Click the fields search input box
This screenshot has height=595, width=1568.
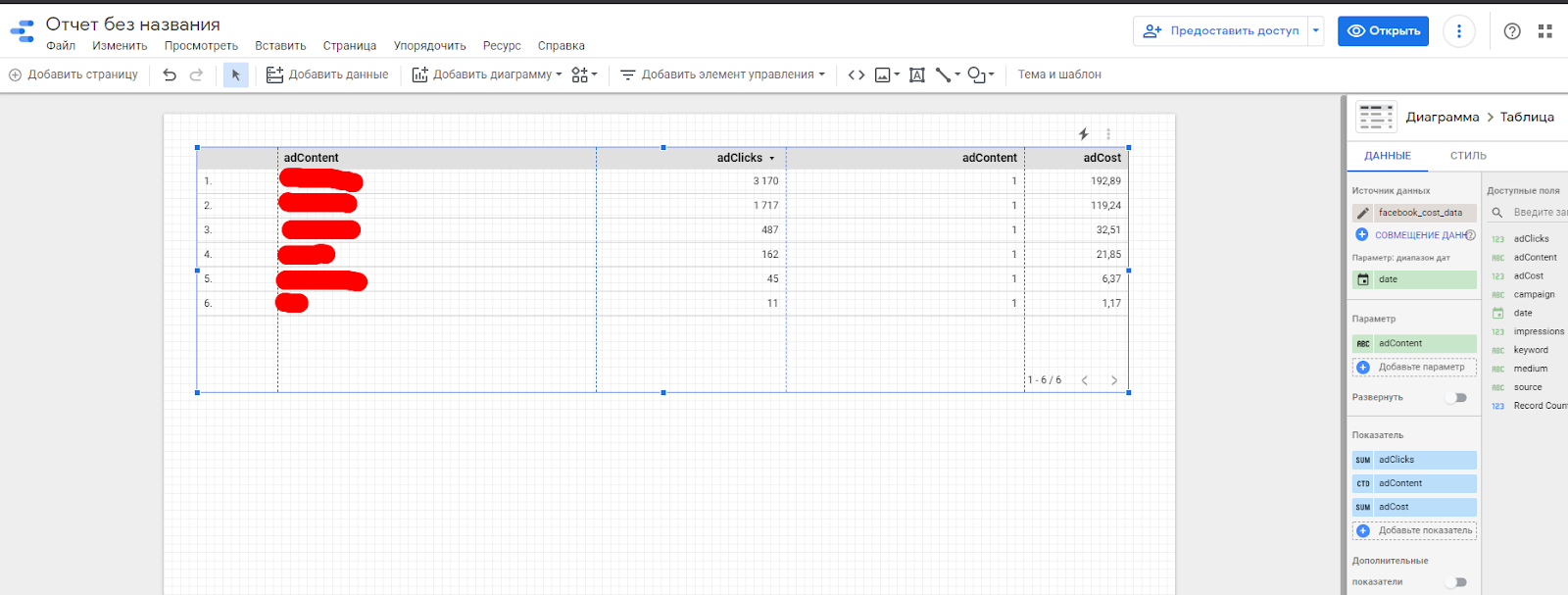pyautogui.click(x=1539, y=213)
